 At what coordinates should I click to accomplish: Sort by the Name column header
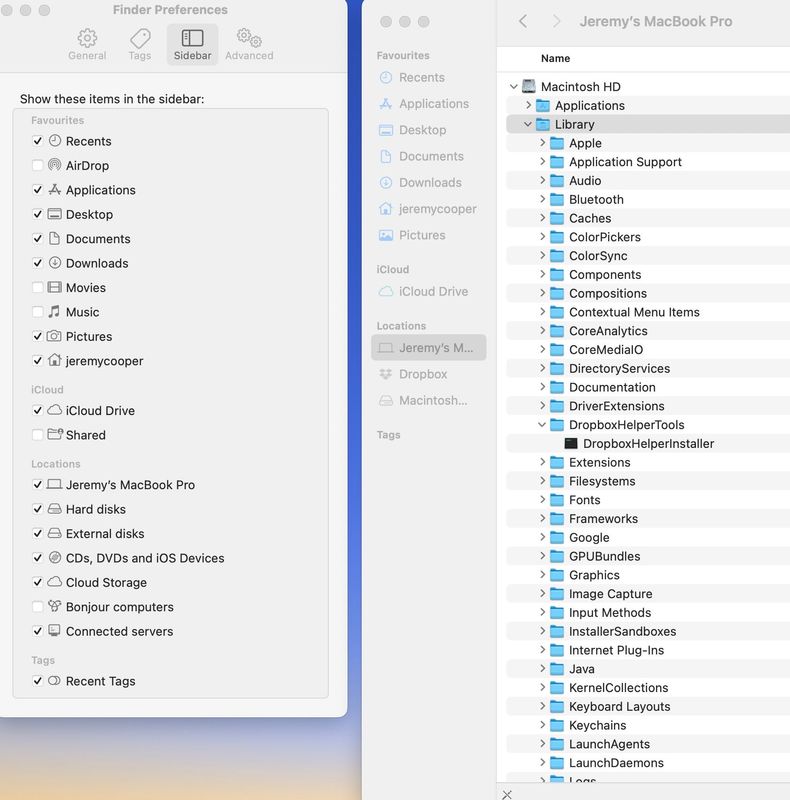pos(555,58)
